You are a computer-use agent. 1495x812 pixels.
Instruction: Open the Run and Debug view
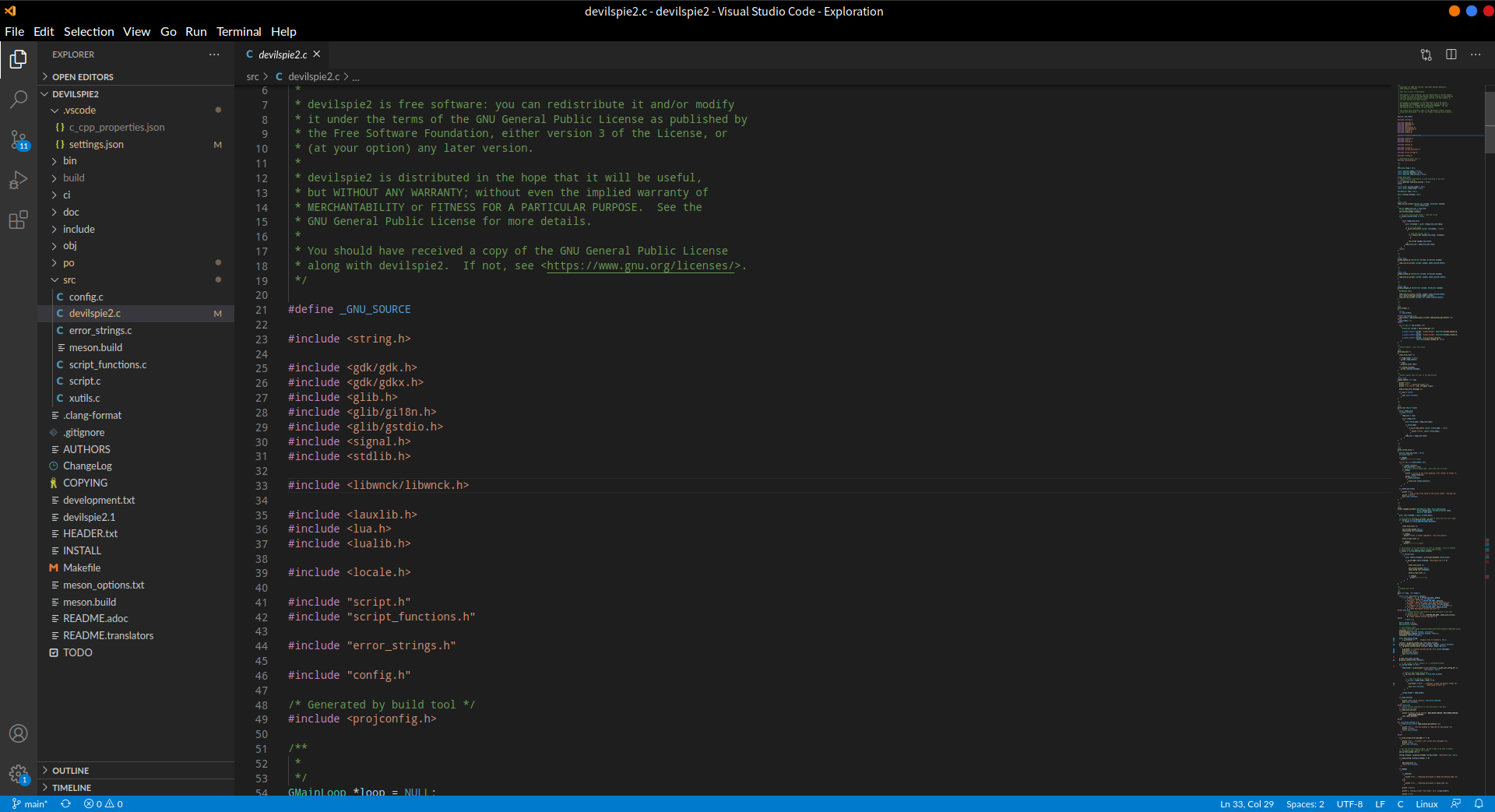pyautogui.click(x=19, y=181)
